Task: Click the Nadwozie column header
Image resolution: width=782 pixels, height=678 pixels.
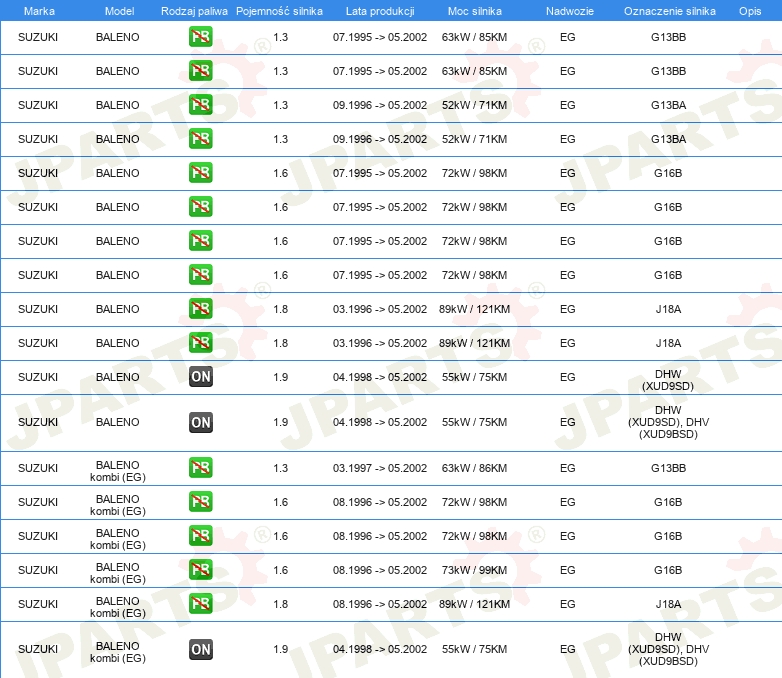Action: coord(570,11)
